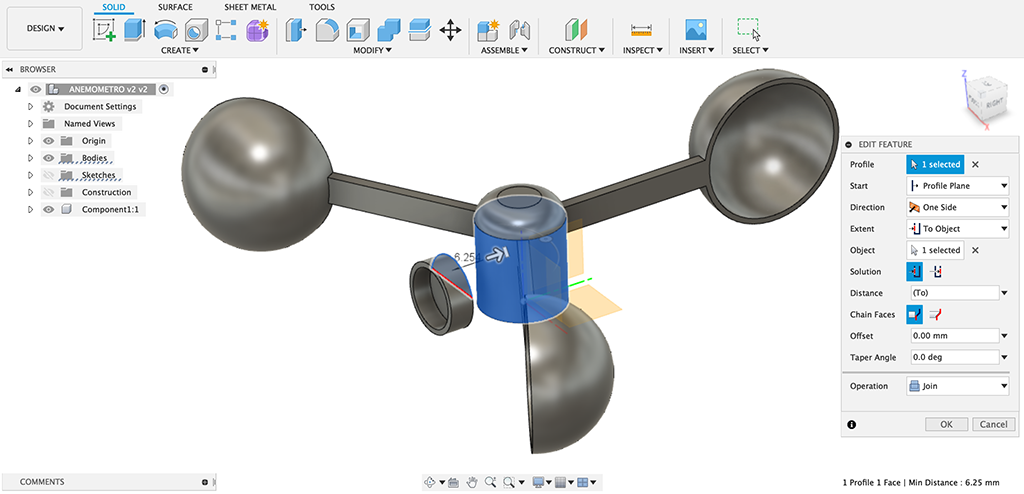Open the CREATE menu
Viewport: 1024px width, 494px height.
[180, 50]
